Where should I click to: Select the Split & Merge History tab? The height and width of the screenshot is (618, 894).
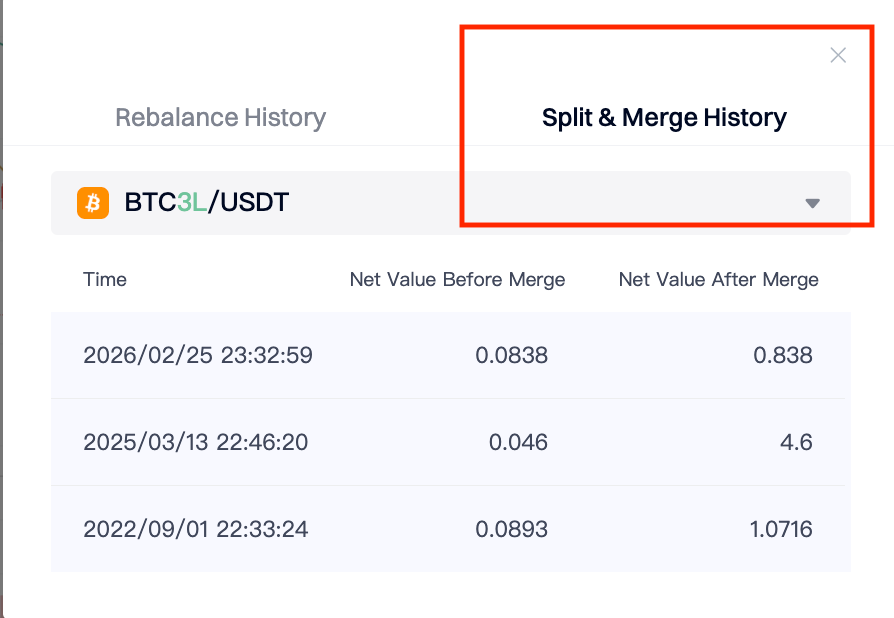(664, 118)
